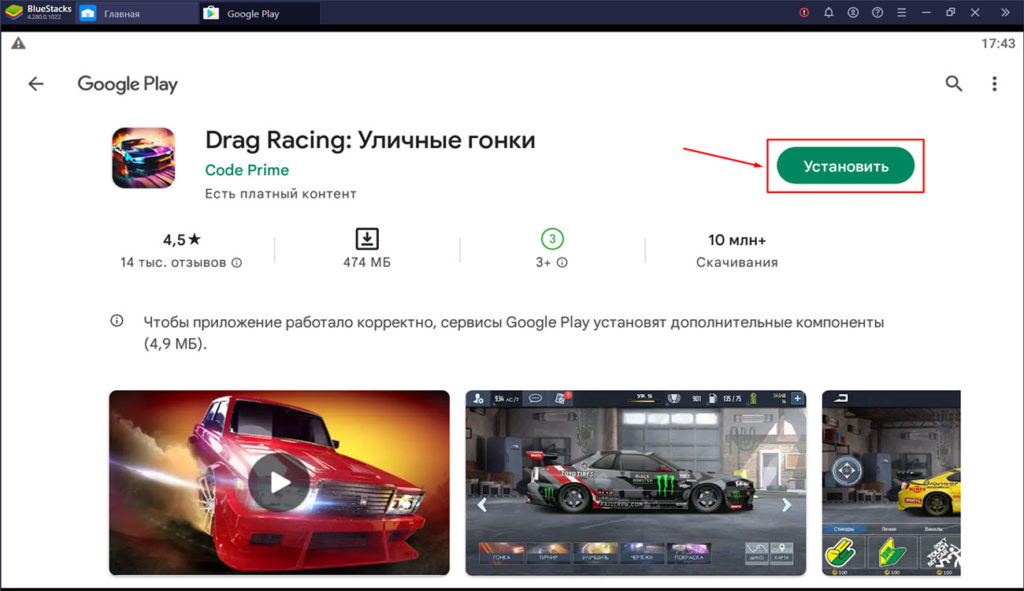Play the red car trailer video
1024x591 pixels.
(x=280, y=483)
